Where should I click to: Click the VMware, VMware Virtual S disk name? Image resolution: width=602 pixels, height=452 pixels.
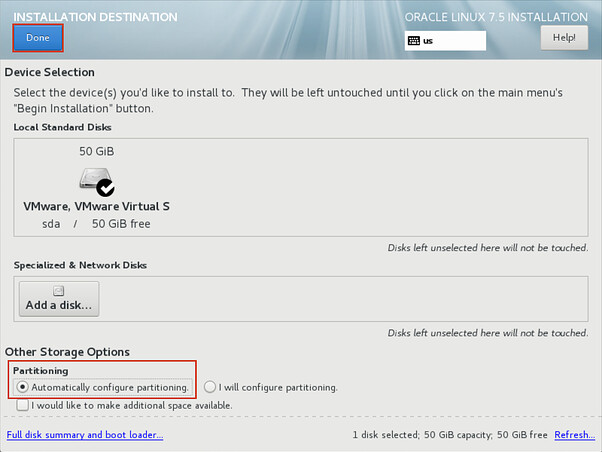tap(96, 207)
